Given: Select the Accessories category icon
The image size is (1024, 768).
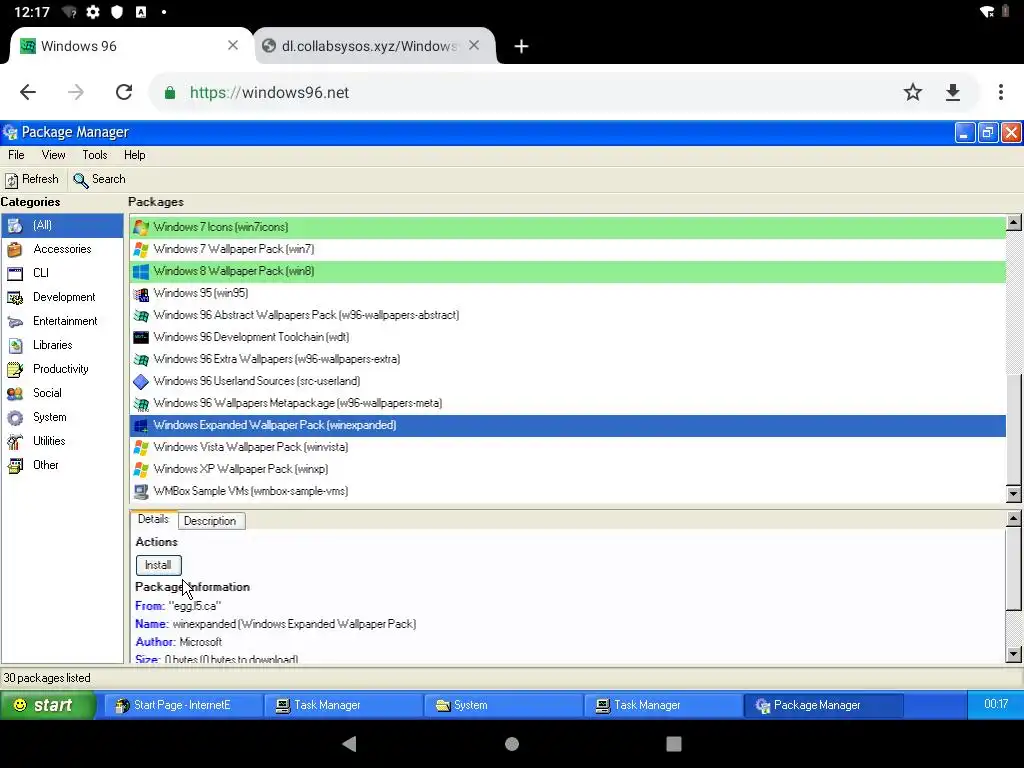Looking at the screenshot, I should pyautogui.click(x=14, y=249).
